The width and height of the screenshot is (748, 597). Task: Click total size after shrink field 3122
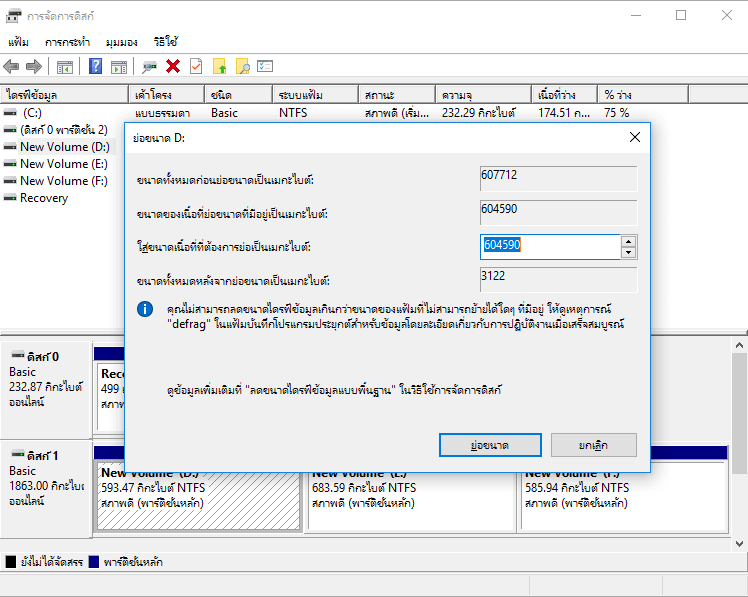coord(558,279)
